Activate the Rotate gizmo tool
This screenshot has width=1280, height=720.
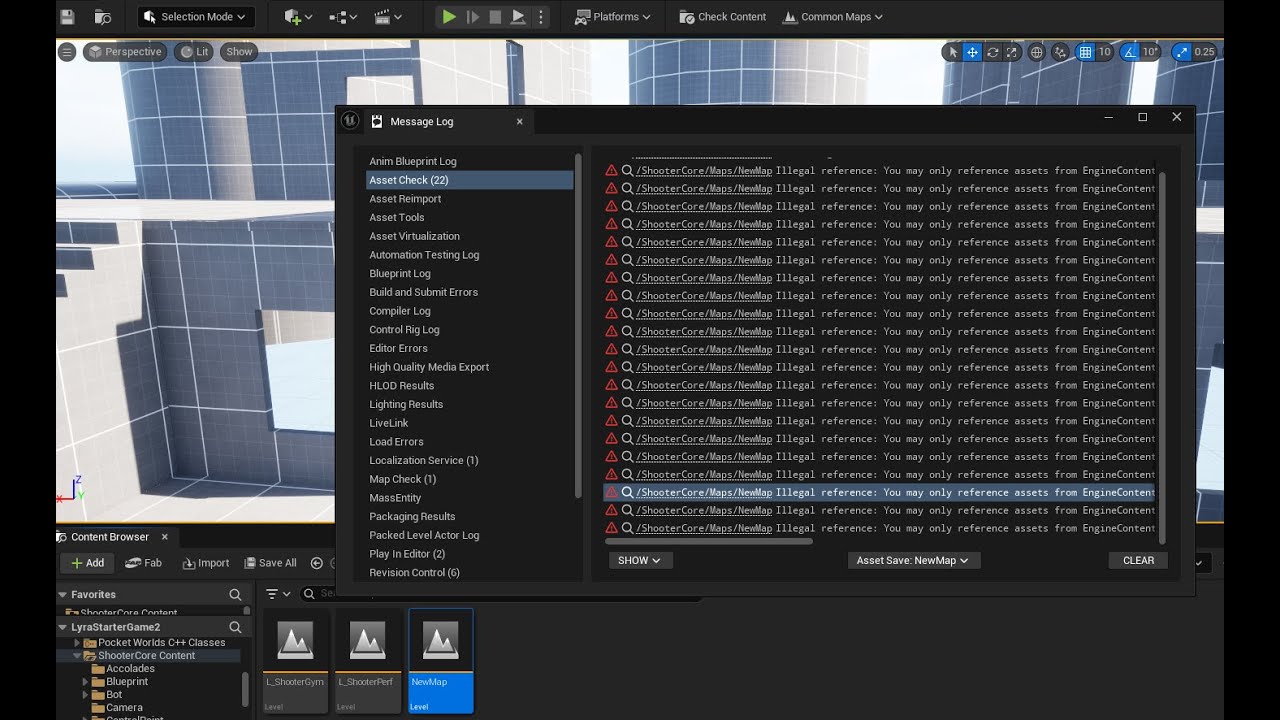pos(992,52)
